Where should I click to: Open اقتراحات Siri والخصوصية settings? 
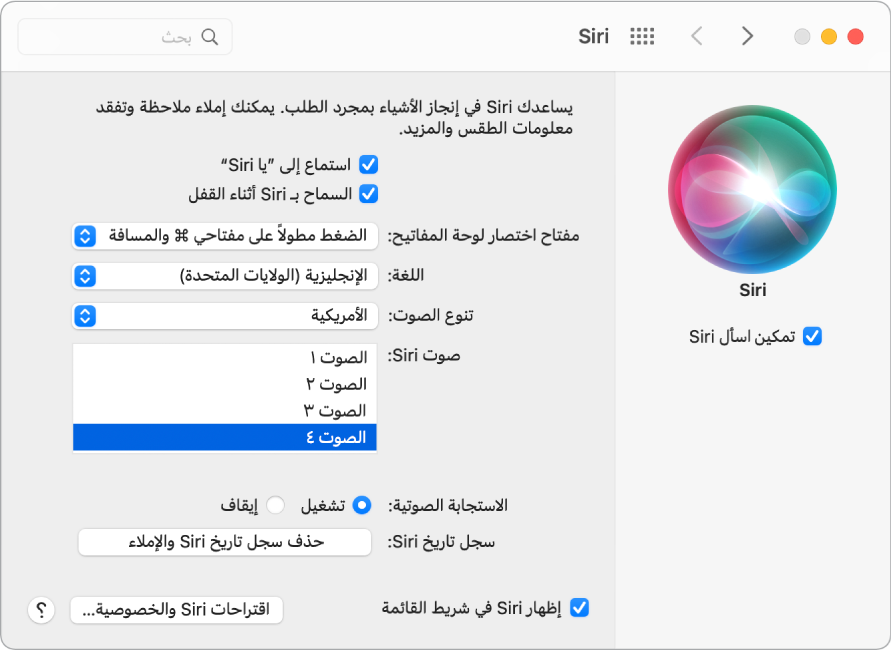click(176, 609)
